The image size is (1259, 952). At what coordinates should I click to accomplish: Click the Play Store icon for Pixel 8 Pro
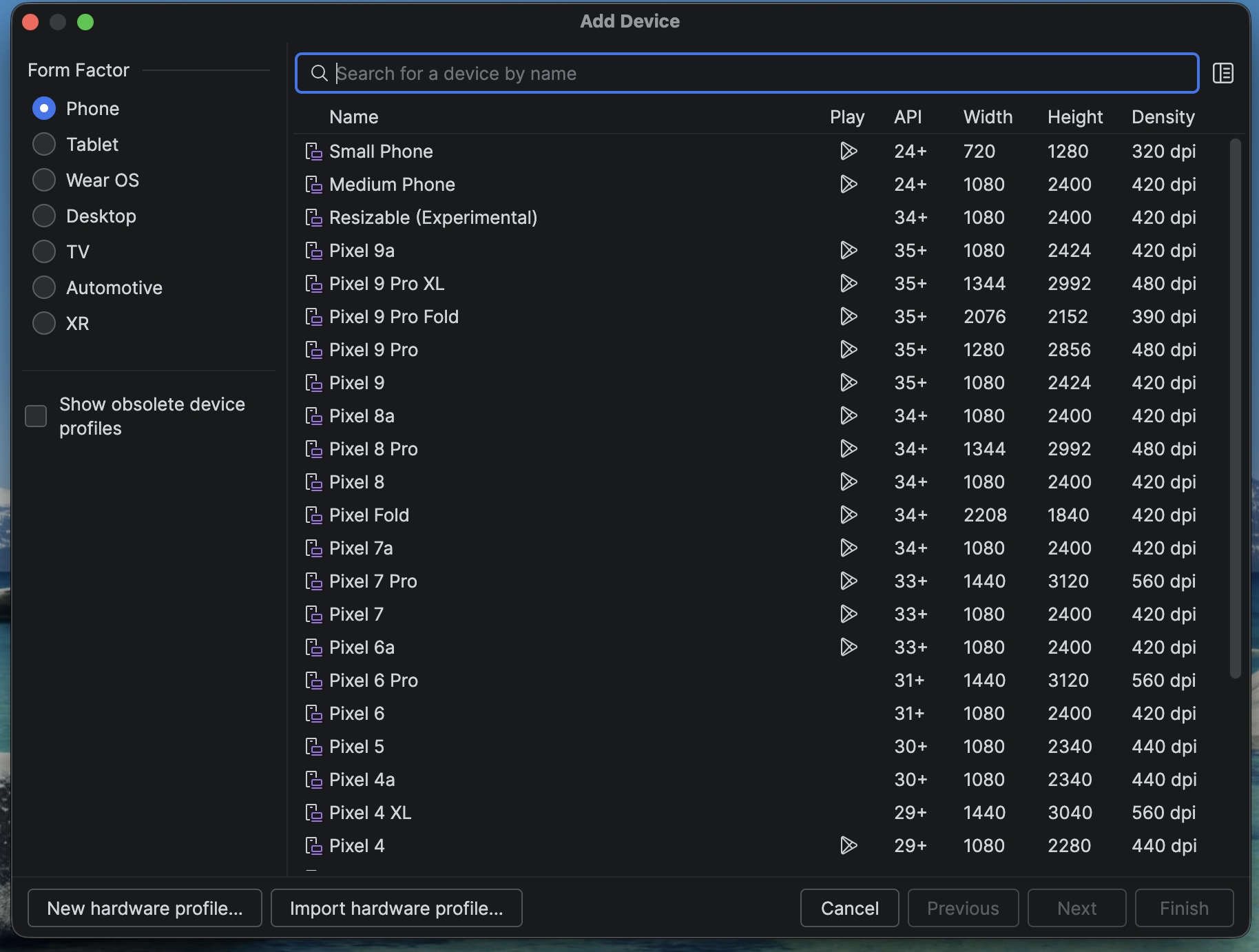click(x=848, y=449)
